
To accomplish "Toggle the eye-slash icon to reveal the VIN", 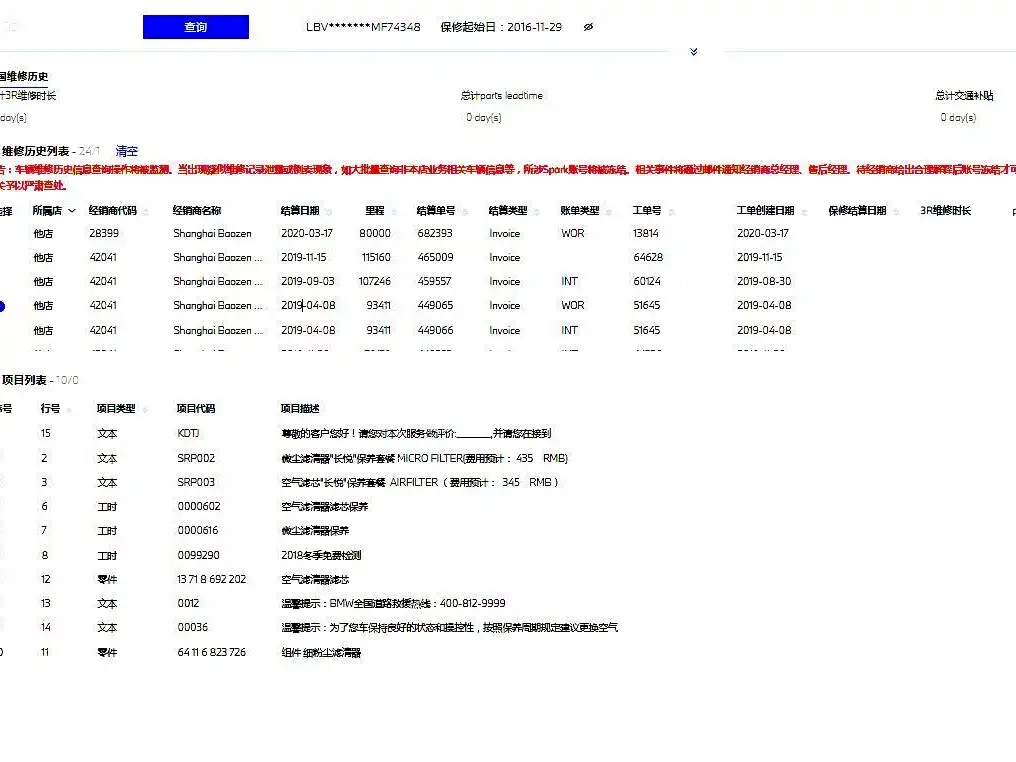I will (x=588, y=27).
